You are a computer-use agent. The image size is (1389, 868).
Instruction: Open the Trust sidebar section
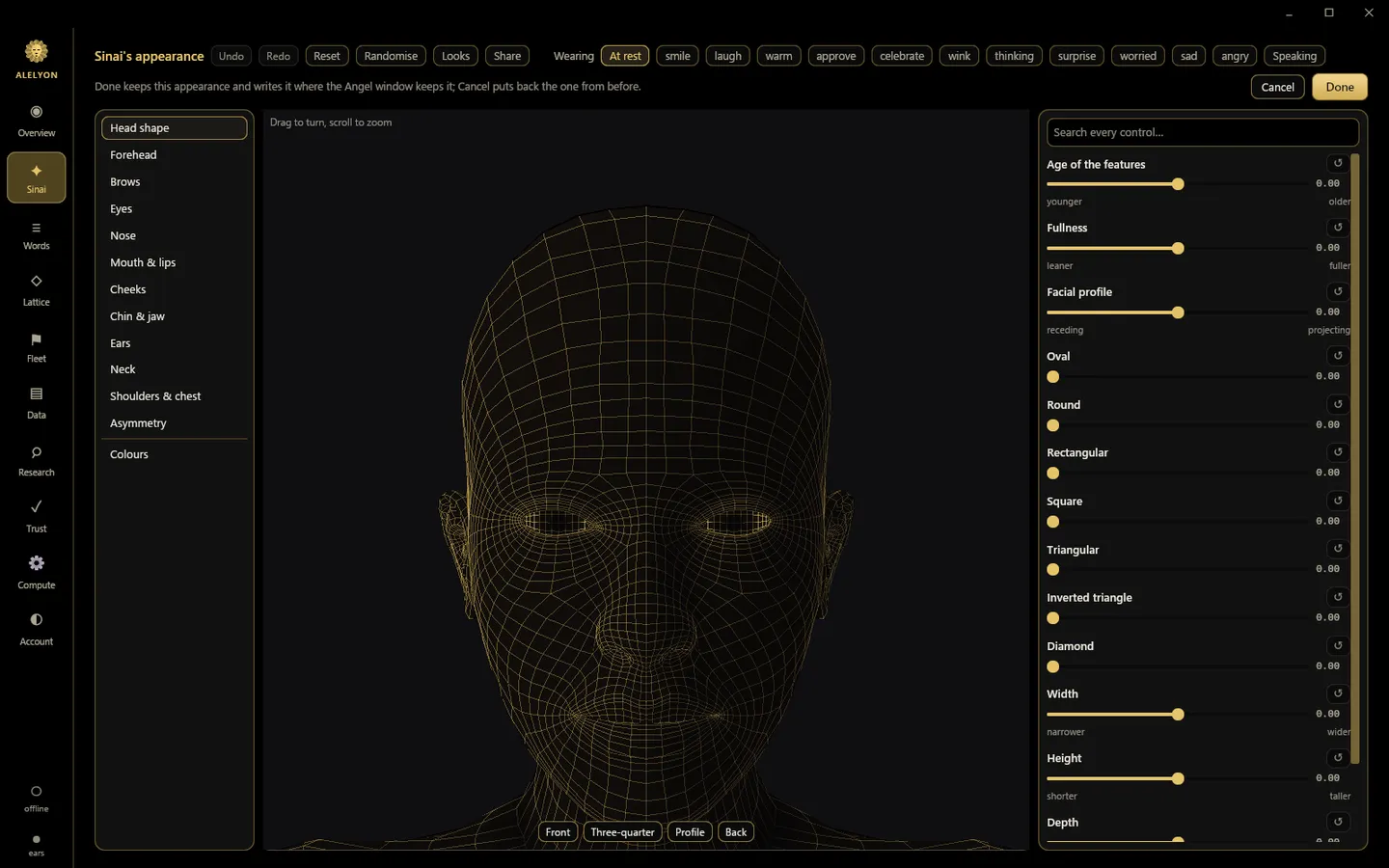[36, 517]
